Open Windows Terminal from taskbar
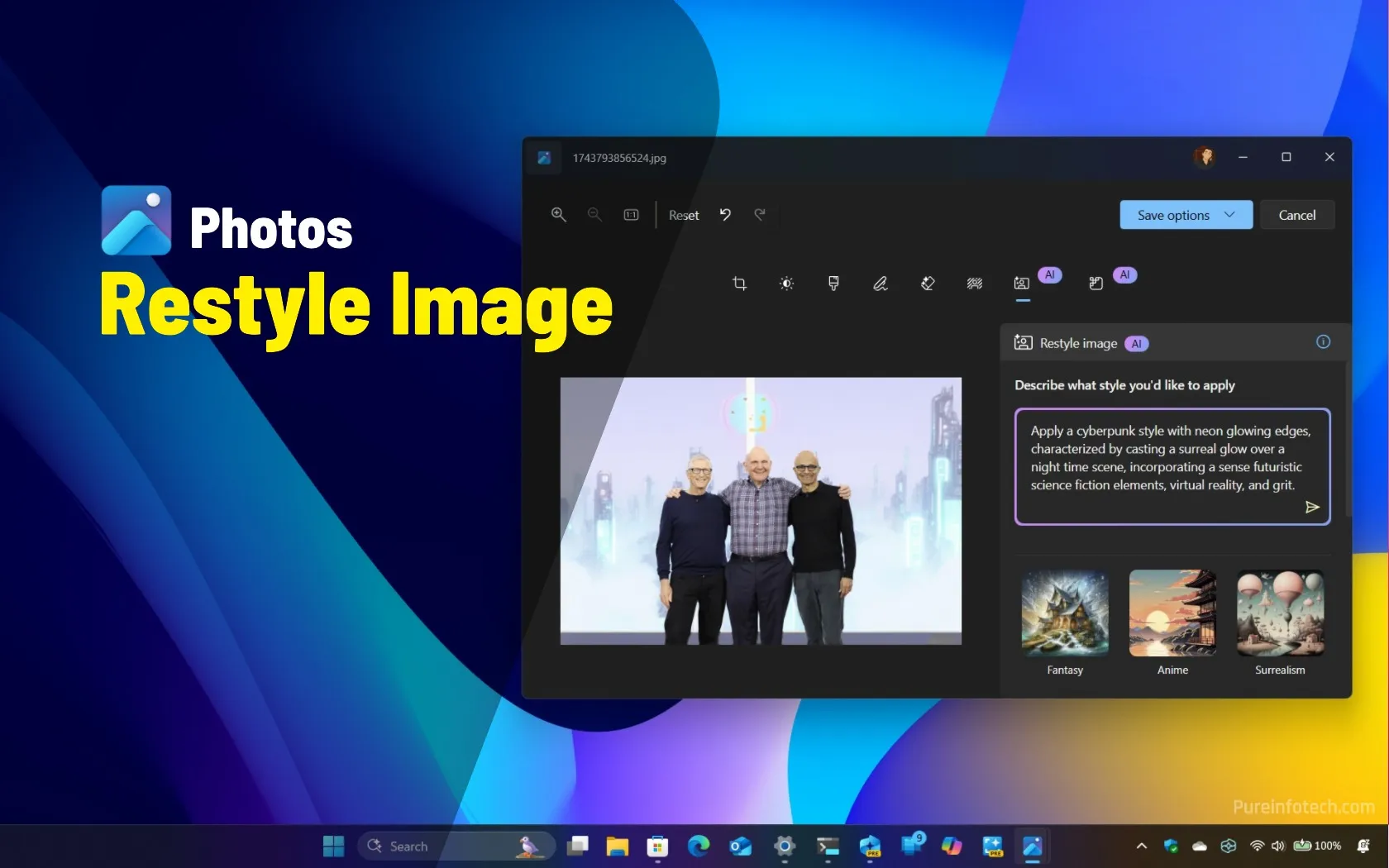This screenshot has height=868, width=1389. coord(828,846)
